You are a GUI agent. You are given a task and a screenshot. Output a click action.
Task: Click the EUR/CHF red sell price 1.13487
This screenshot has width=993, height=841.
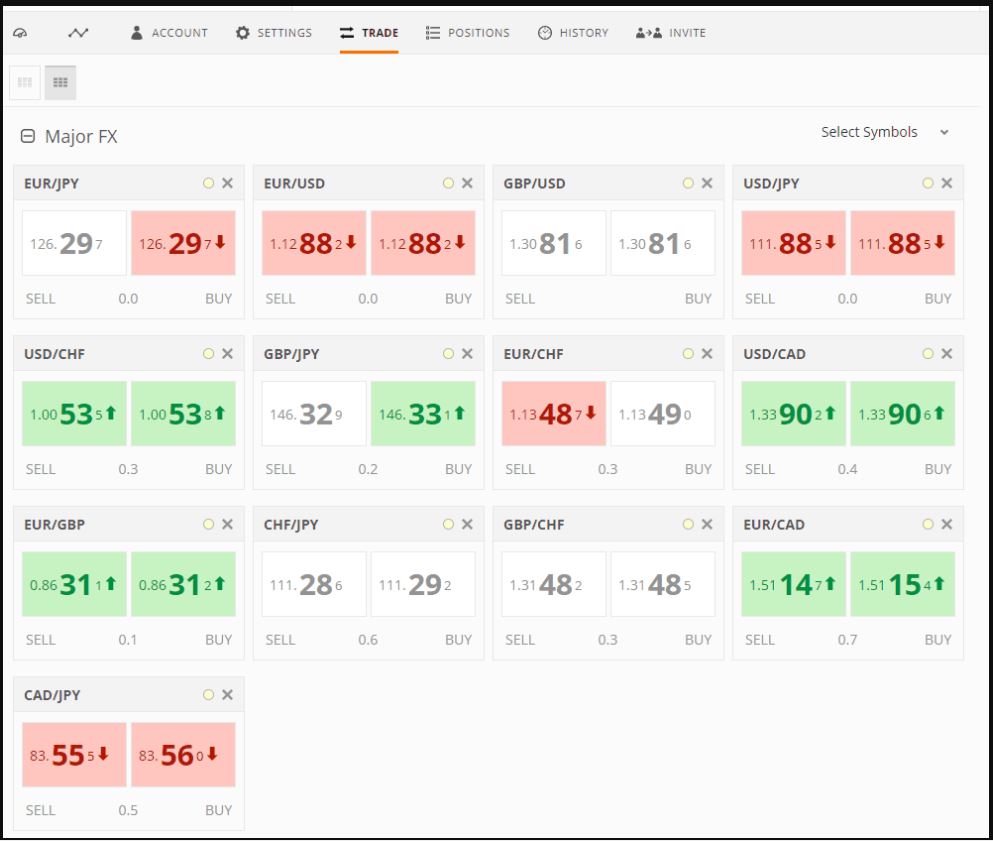coord(554,414)
